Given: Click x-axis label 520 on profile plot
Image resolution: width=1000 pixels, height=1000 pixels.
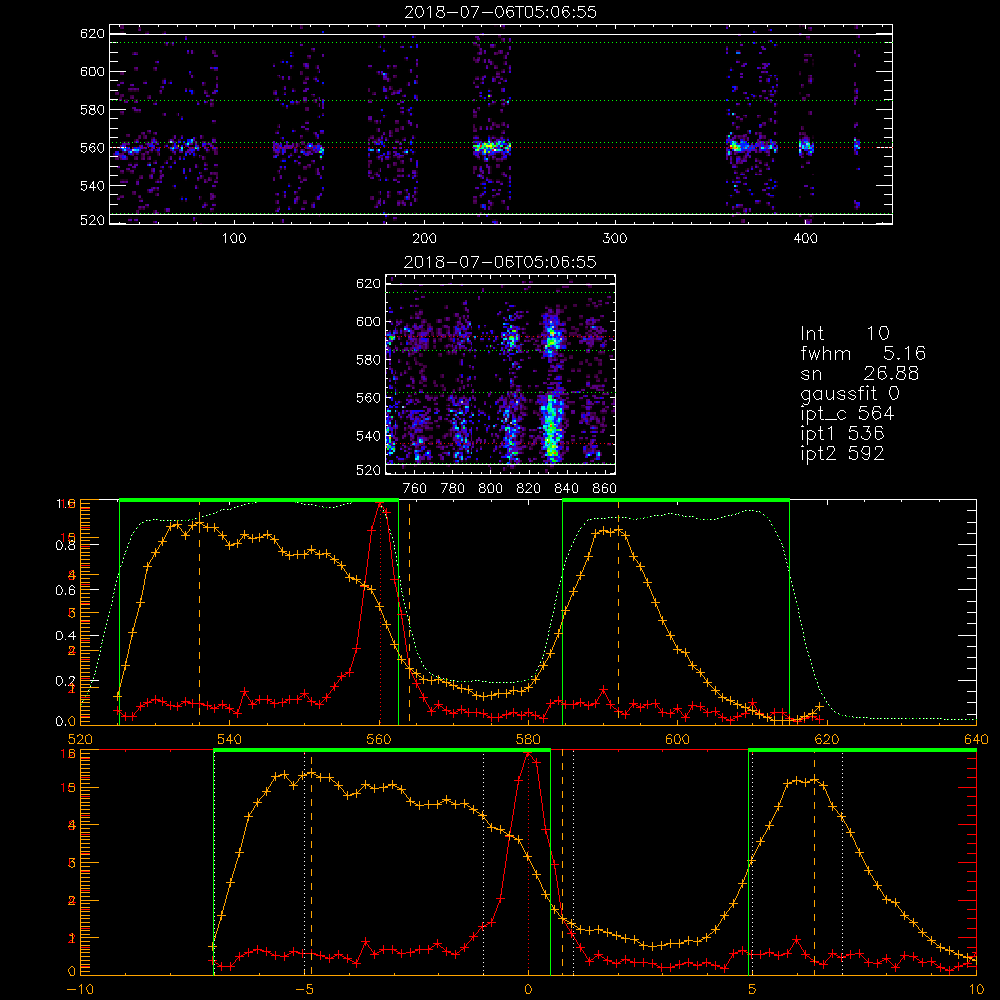Looking at the screenshot, I should tap(80, 739).
